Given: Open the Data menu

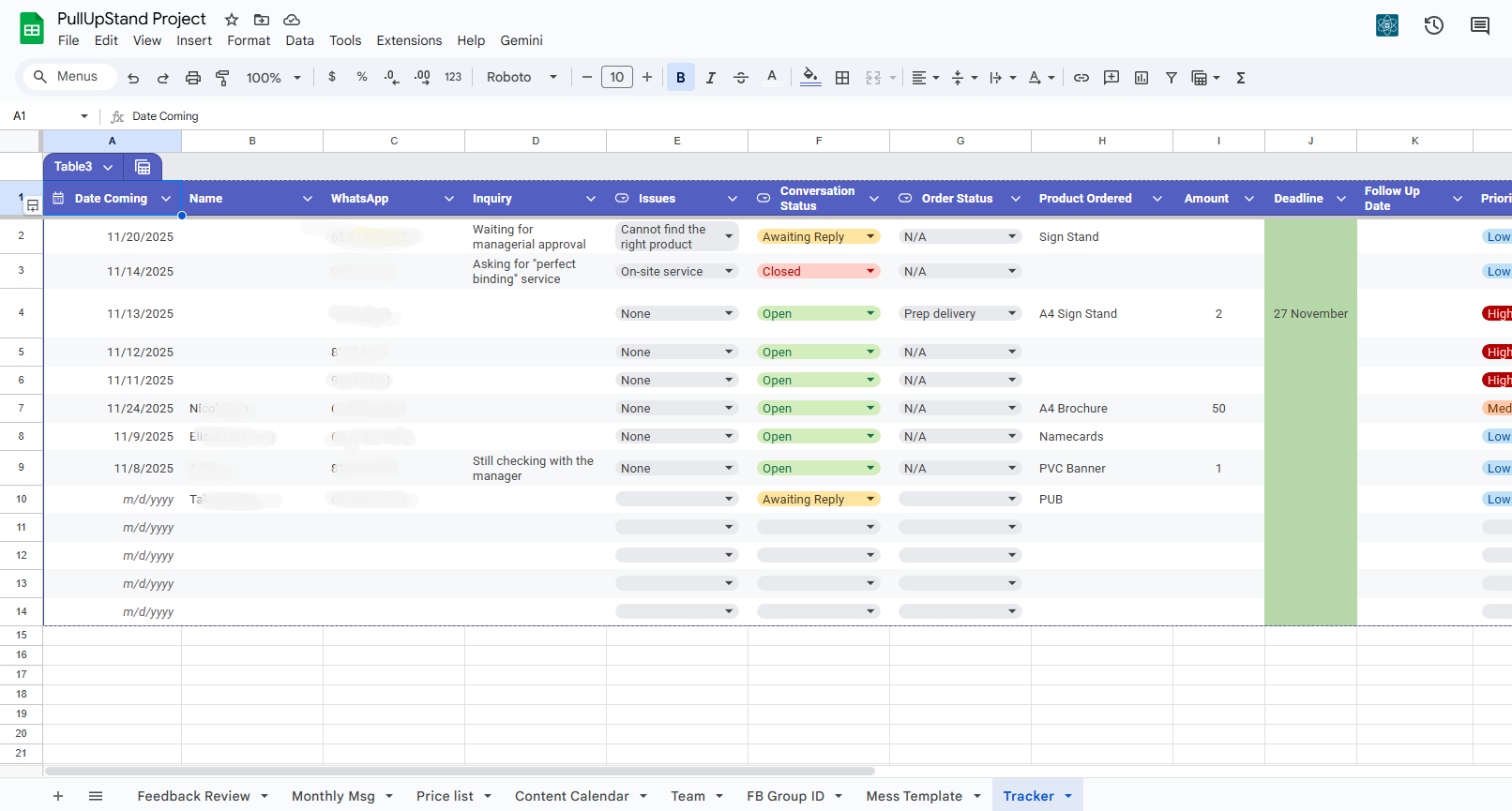Looking at the screenshot, I should click(x=300, y=40).
